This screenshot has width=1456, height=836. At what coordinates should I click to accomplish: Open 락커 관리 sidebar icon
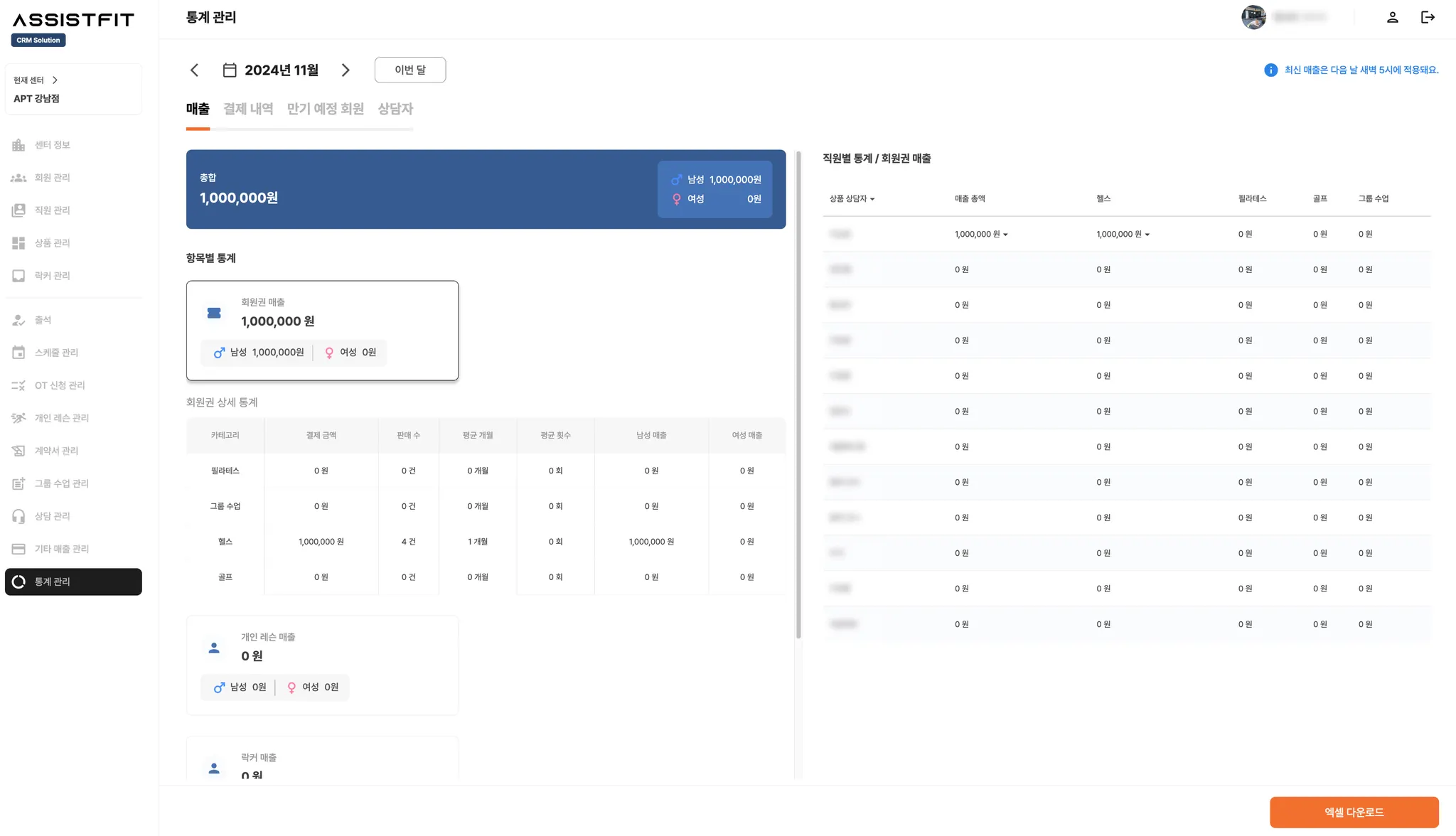pyautogui.click(x=18, y=276)
